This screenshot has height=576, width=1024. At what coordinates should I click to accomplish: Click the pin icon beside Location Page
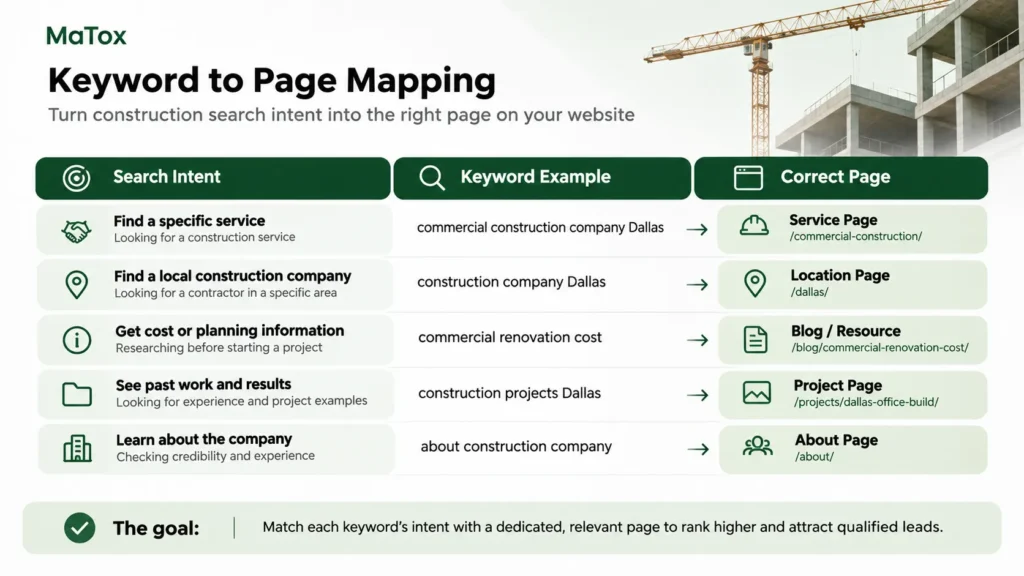pos(755,283)
